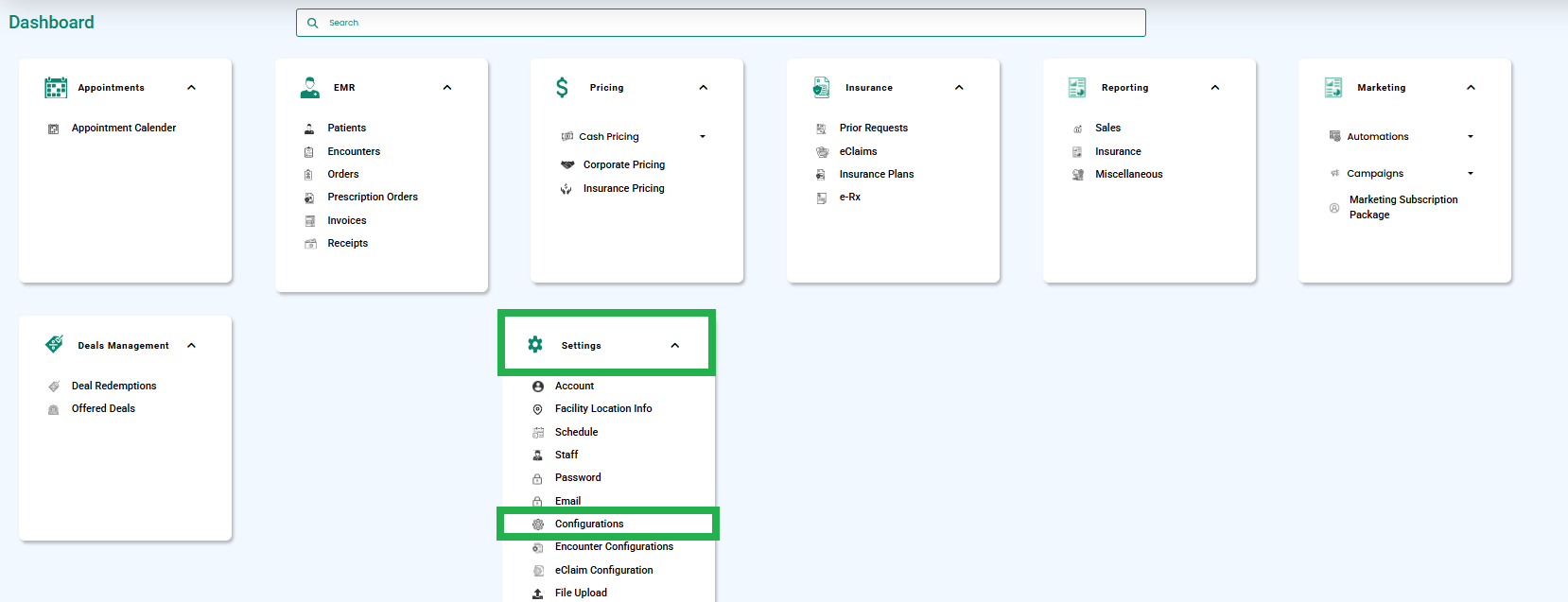1568x602 pixels.
Task: Collapse the Marketing card
Action: point(1471,88)
